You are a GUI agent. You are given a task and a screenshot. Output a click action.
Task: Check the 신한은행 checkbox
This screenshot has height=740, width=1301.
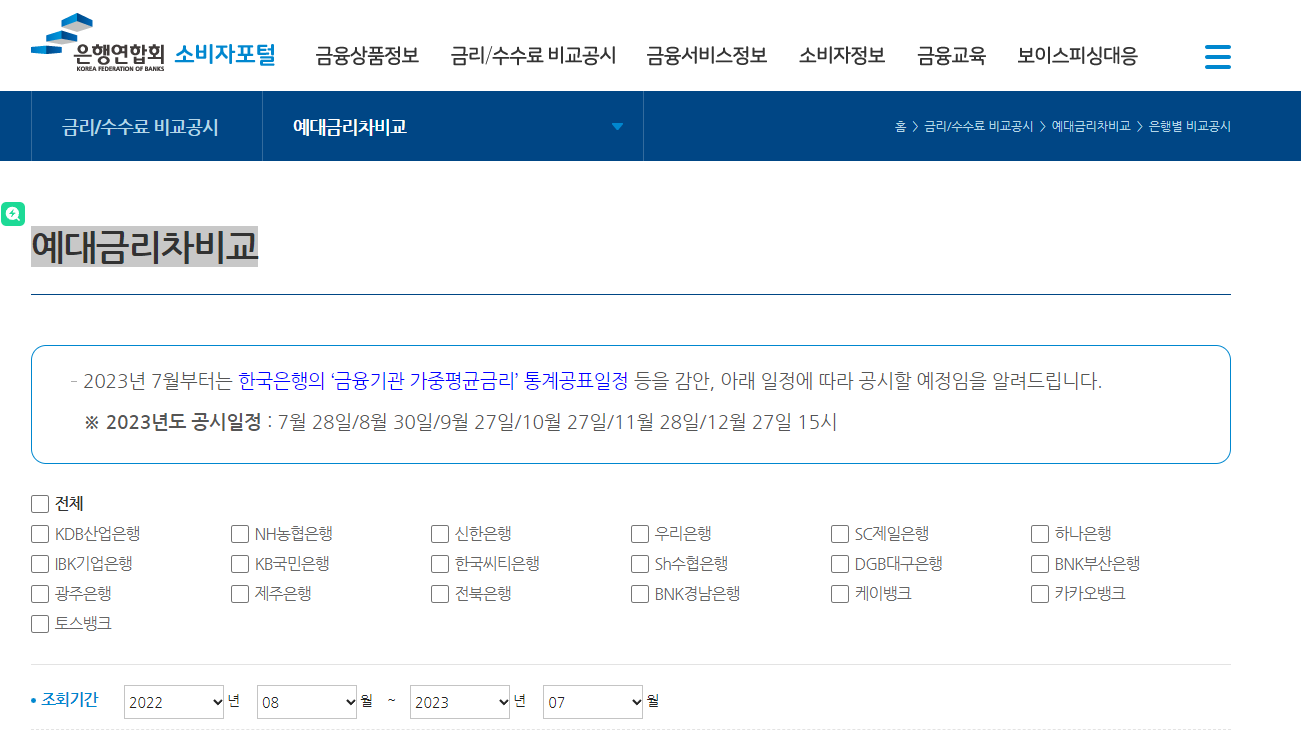click(x=440, y=534)
